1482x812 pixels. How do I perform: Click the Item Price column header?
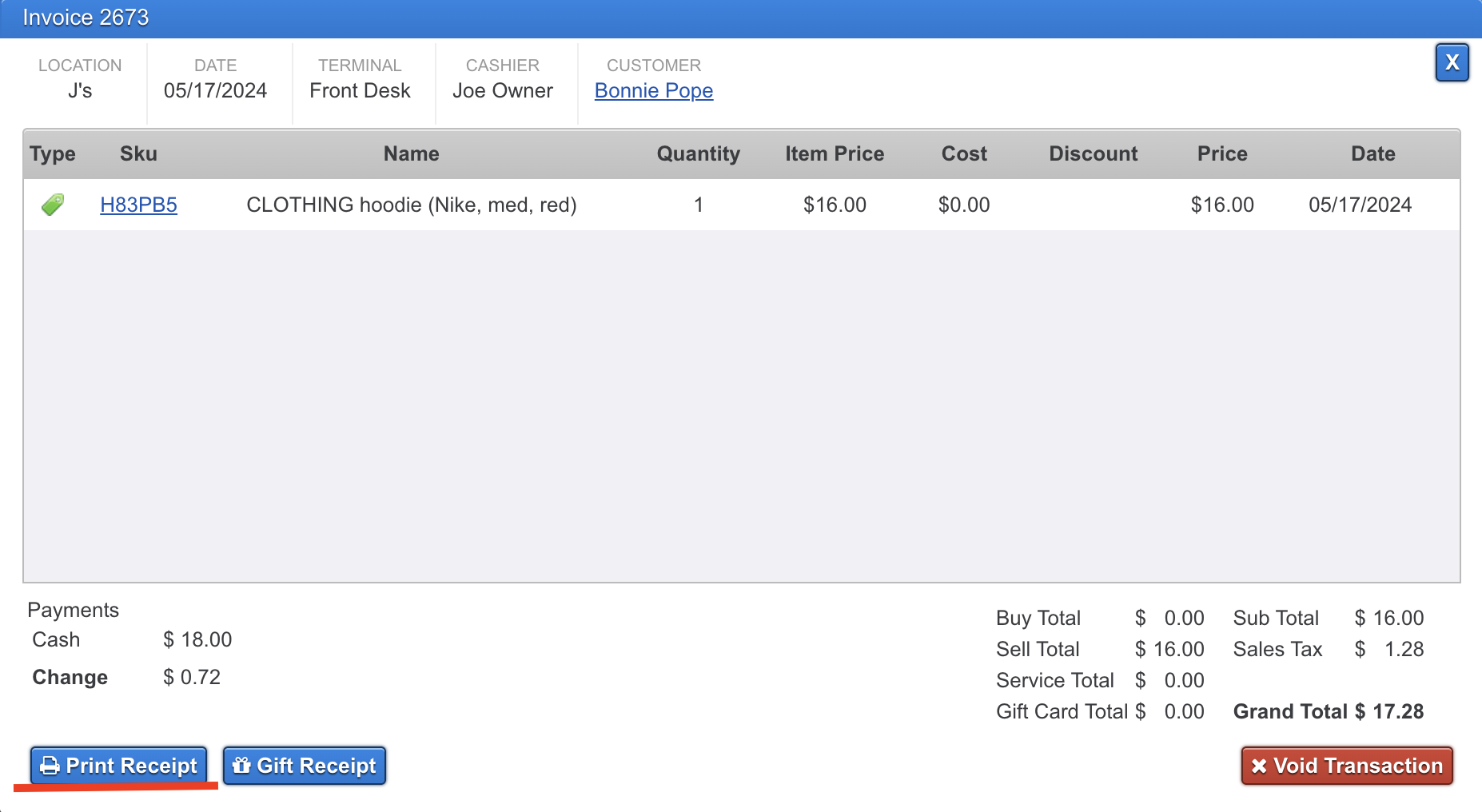(835, 153)
